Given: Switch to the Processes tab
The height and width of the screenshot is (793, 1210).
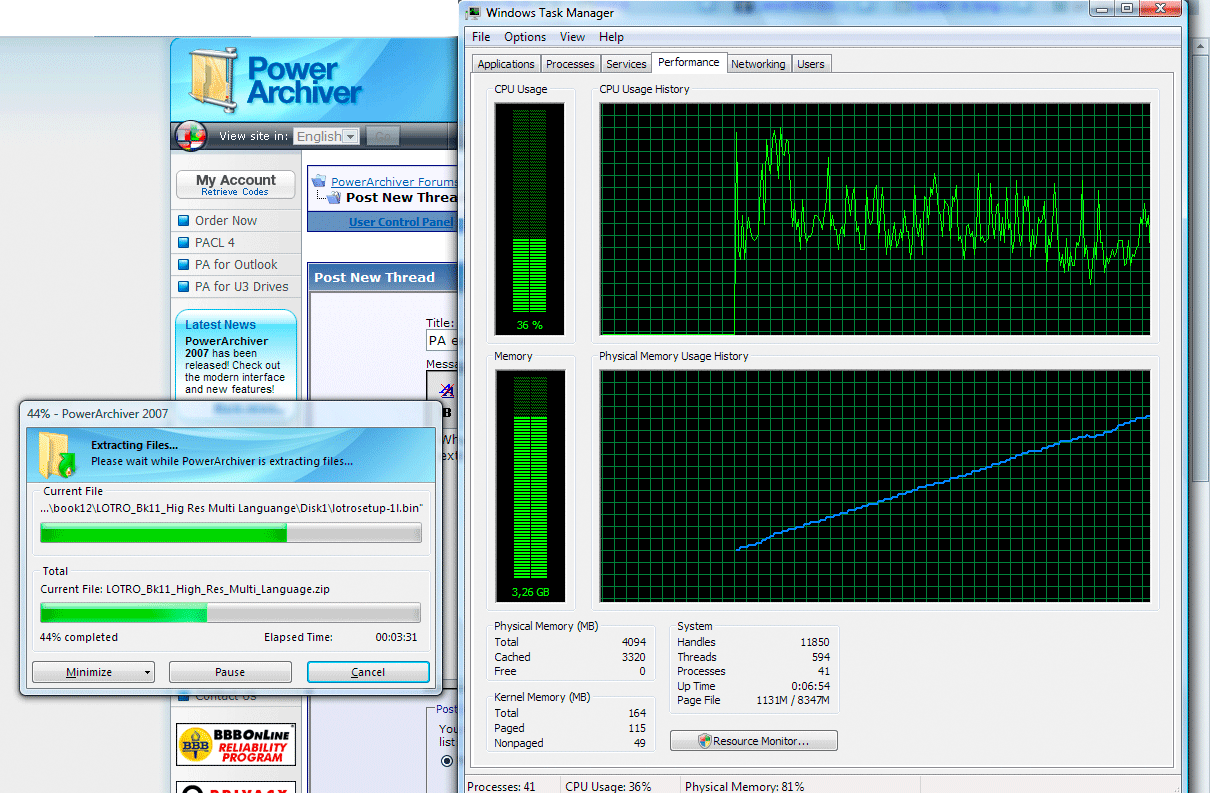Looking at the screenshot, I should click(570, 64).
